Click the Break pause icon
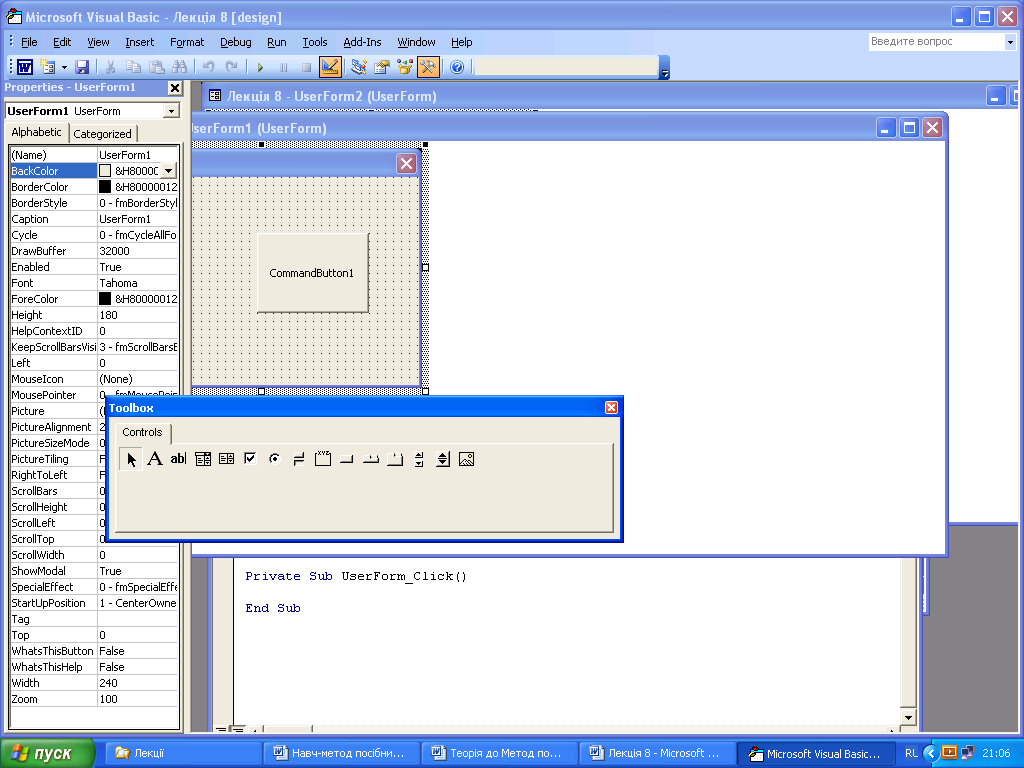This screenshot has height=768, width=1024. 283,67
